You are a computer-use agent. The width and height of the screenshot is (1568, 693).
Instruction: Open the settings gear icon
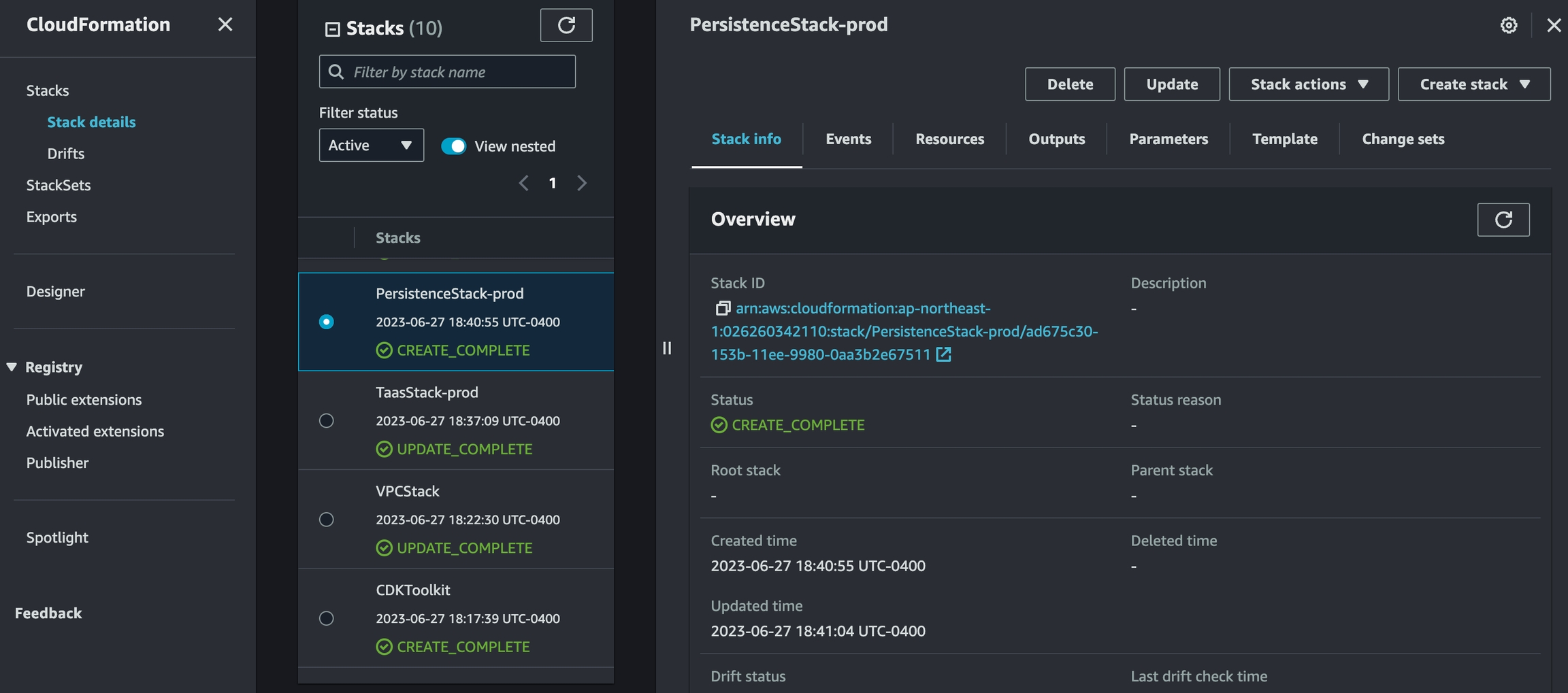coord(1508,25)
